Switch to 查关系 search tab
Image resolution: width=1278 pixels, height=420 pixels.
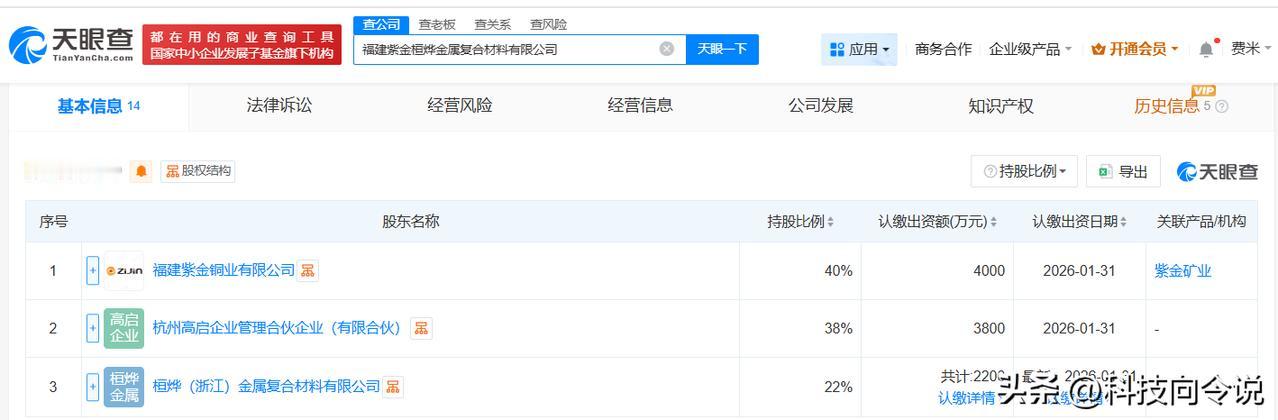click(x=492, y=24)
